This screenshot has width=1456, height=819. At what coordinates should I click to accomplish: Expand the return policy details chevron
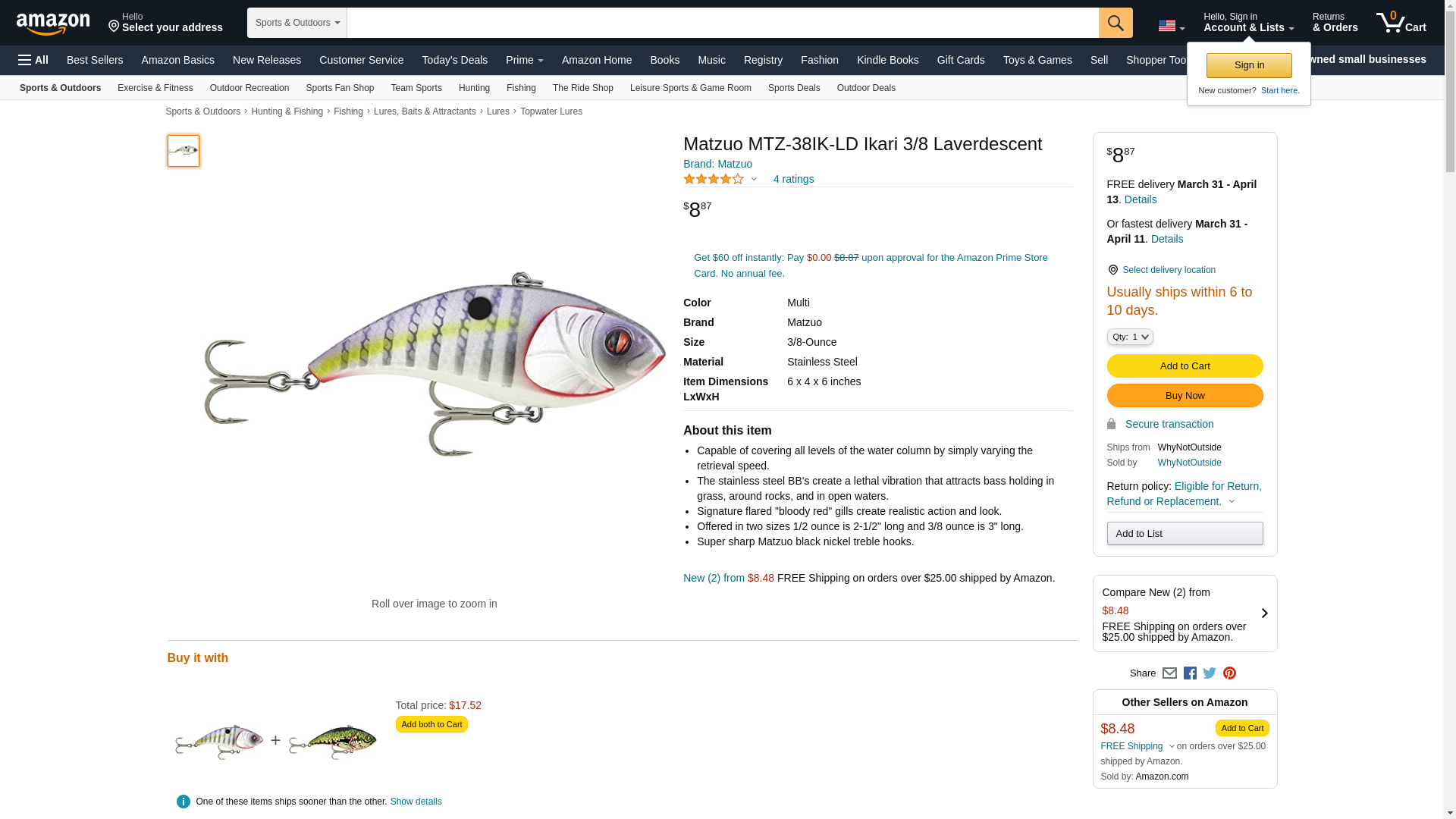click(x=1232, y=501)
